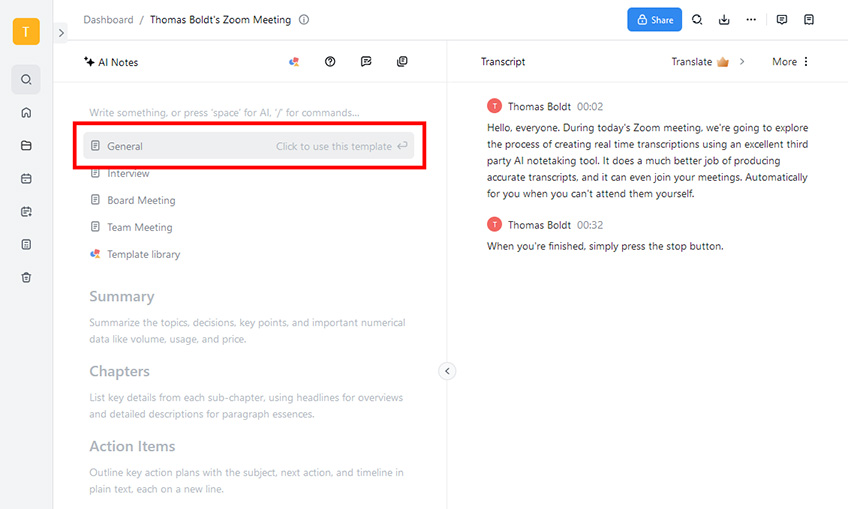Viewport: 848px width, 509px height.
Task: Open the Template library entry
Action: (x=143, y=254)
